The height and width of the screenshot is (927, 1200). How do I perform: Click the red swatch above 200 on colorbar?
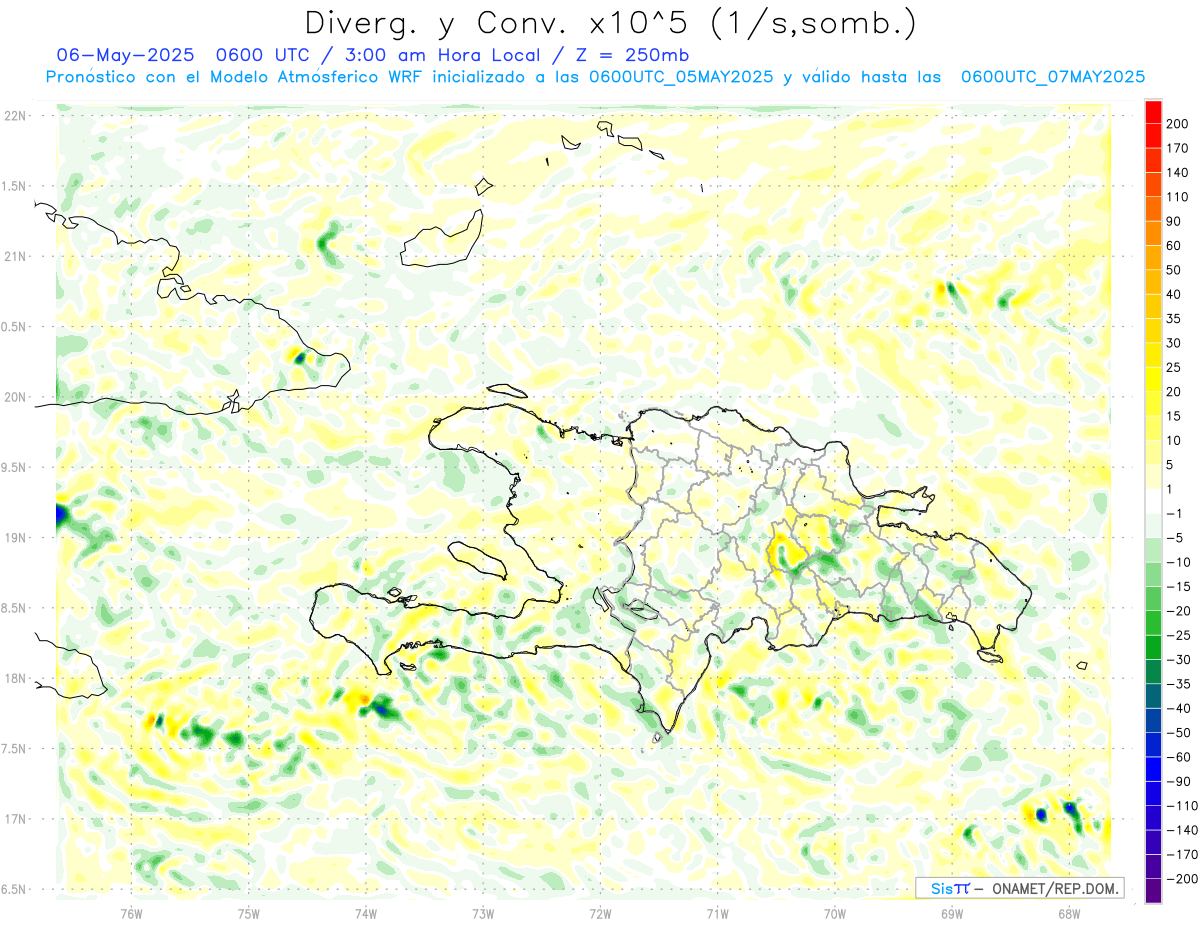(1153, 112)
